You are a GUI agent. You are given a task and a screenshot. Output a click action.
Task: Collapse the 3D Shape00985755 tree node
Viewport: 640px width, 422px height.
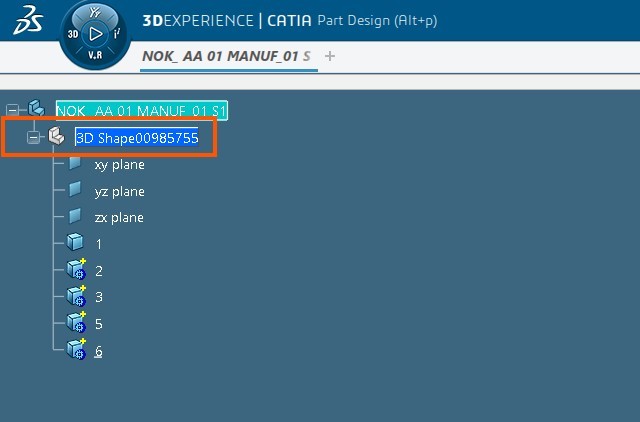34,138
